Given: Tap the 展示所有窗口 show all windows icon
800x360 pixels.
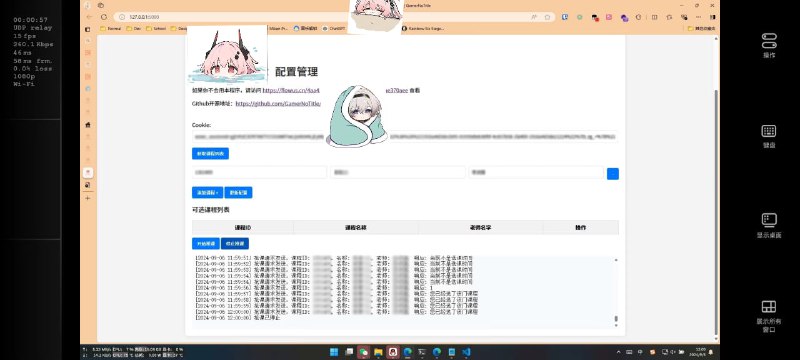Looking at the screenshot, I should coord(769,316).
